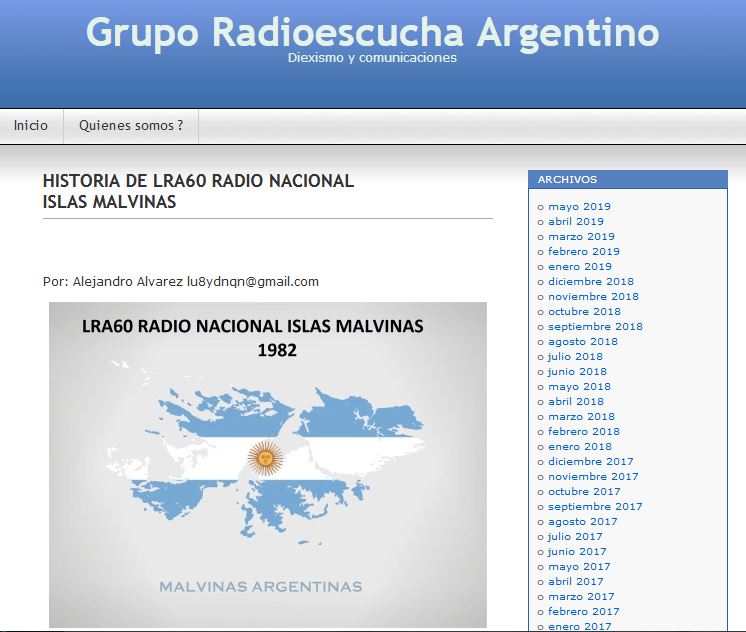Open the julio 2018 archive
The height and width of the screenshot is (632, 746).
coord(575,356)
